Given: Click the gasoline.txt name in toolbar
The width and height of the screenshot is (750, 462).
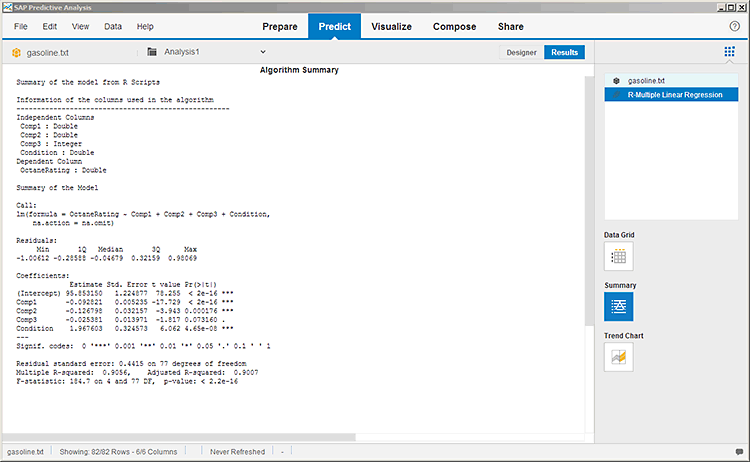Looking at the screenshot, I should point(47,53).
